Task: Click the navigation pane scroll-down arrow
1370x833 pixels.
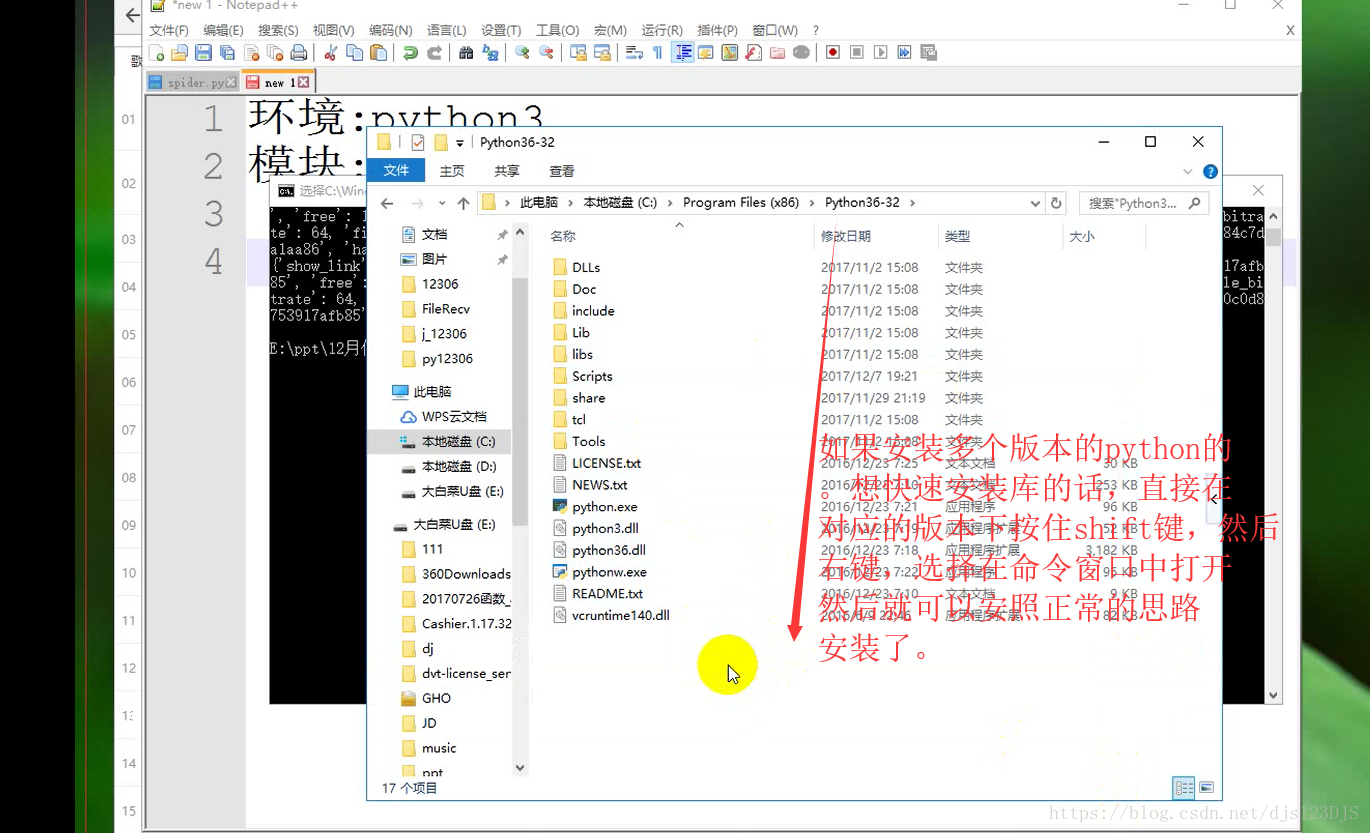Action: (x=520, y=768)
